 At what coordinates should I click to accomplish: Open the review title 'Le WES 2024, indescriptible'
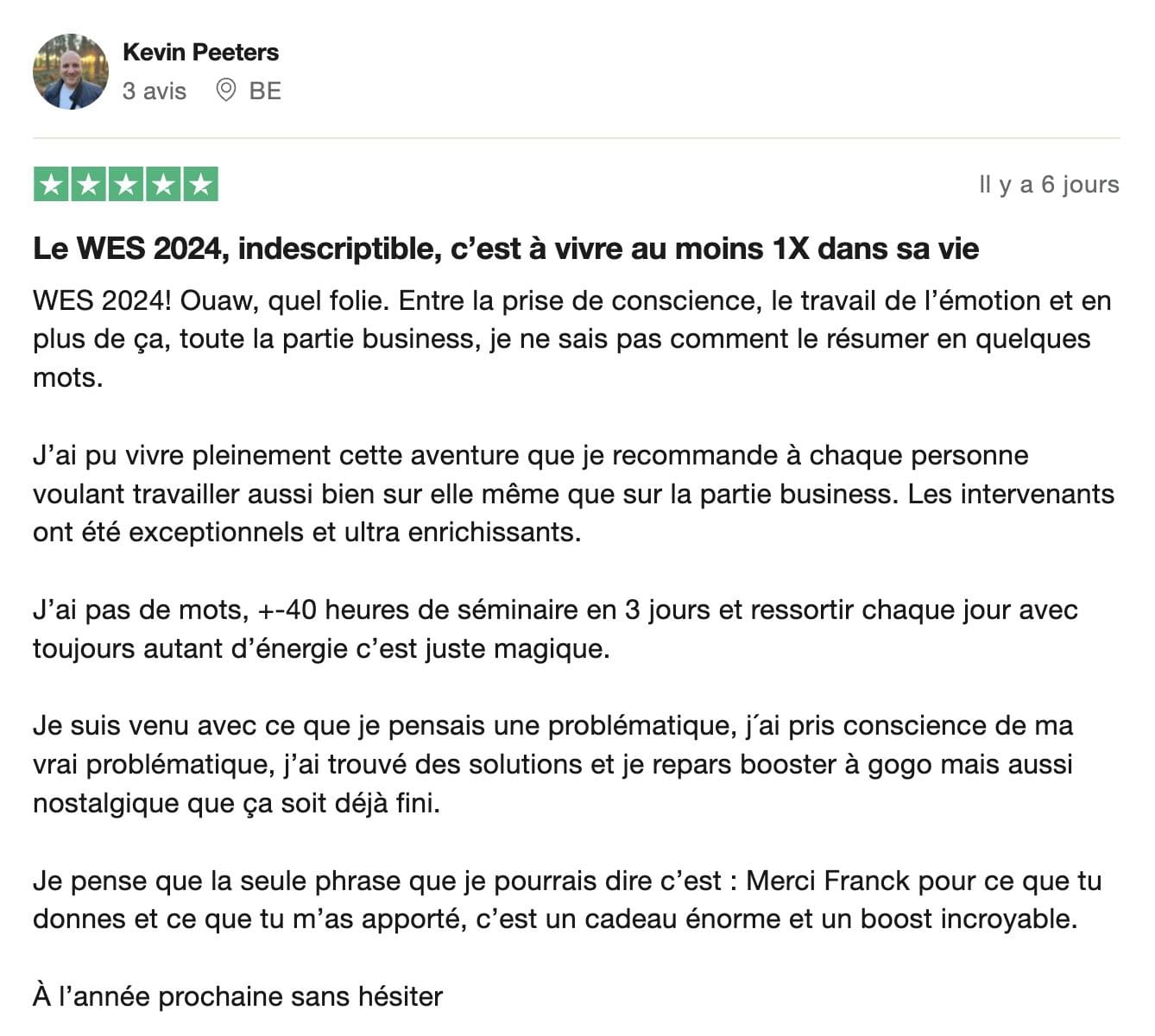coord(506,249)
